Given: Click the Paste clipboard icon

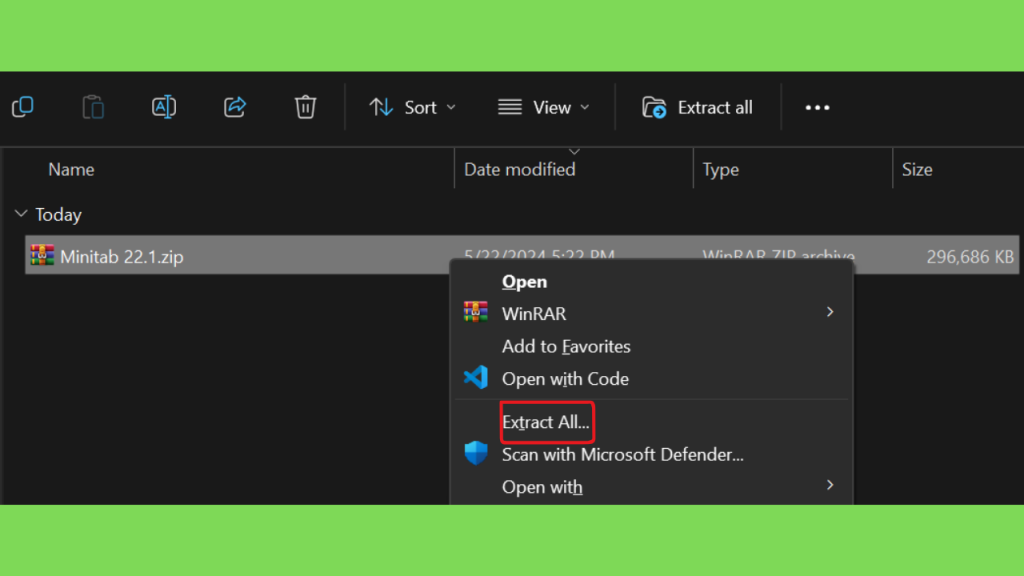Looking at the screenshot, I should point(93,107).
